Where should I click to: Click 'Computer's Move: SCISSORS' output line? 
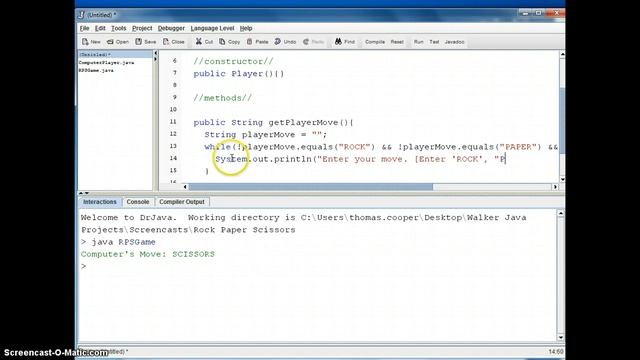click(148, 254)
